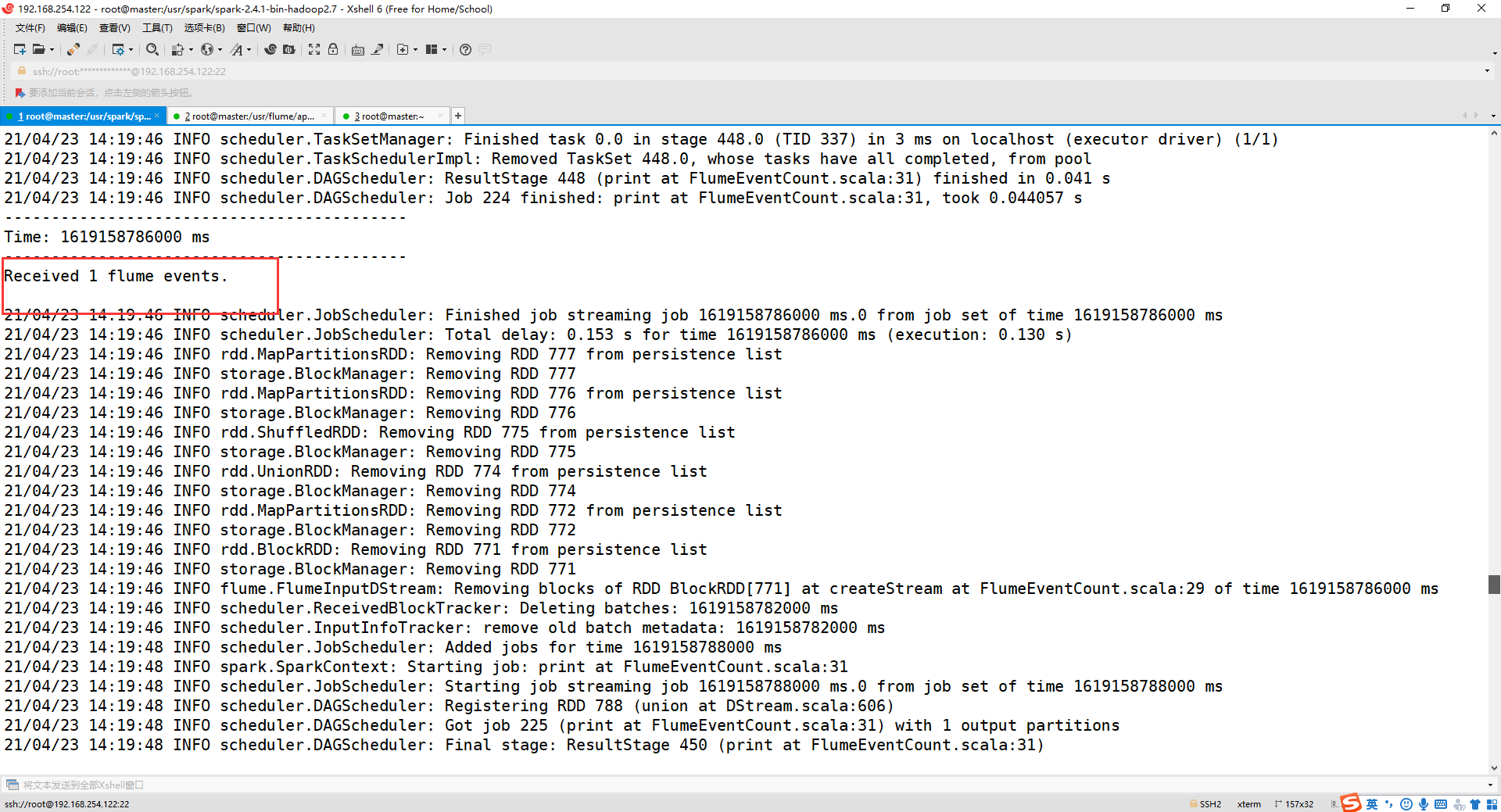
Task: Click the Disconnect plug icon
Action: coord(92,49)
